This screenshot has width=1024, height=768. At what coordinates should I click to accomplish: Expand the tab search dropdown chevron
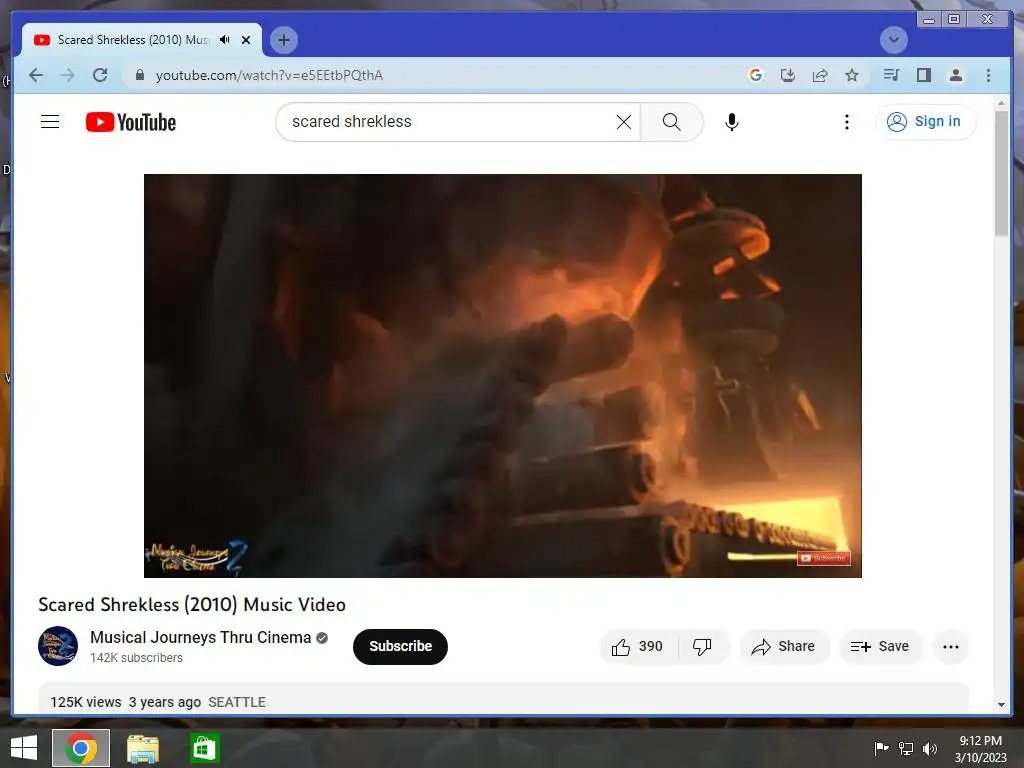pos(893,40)
